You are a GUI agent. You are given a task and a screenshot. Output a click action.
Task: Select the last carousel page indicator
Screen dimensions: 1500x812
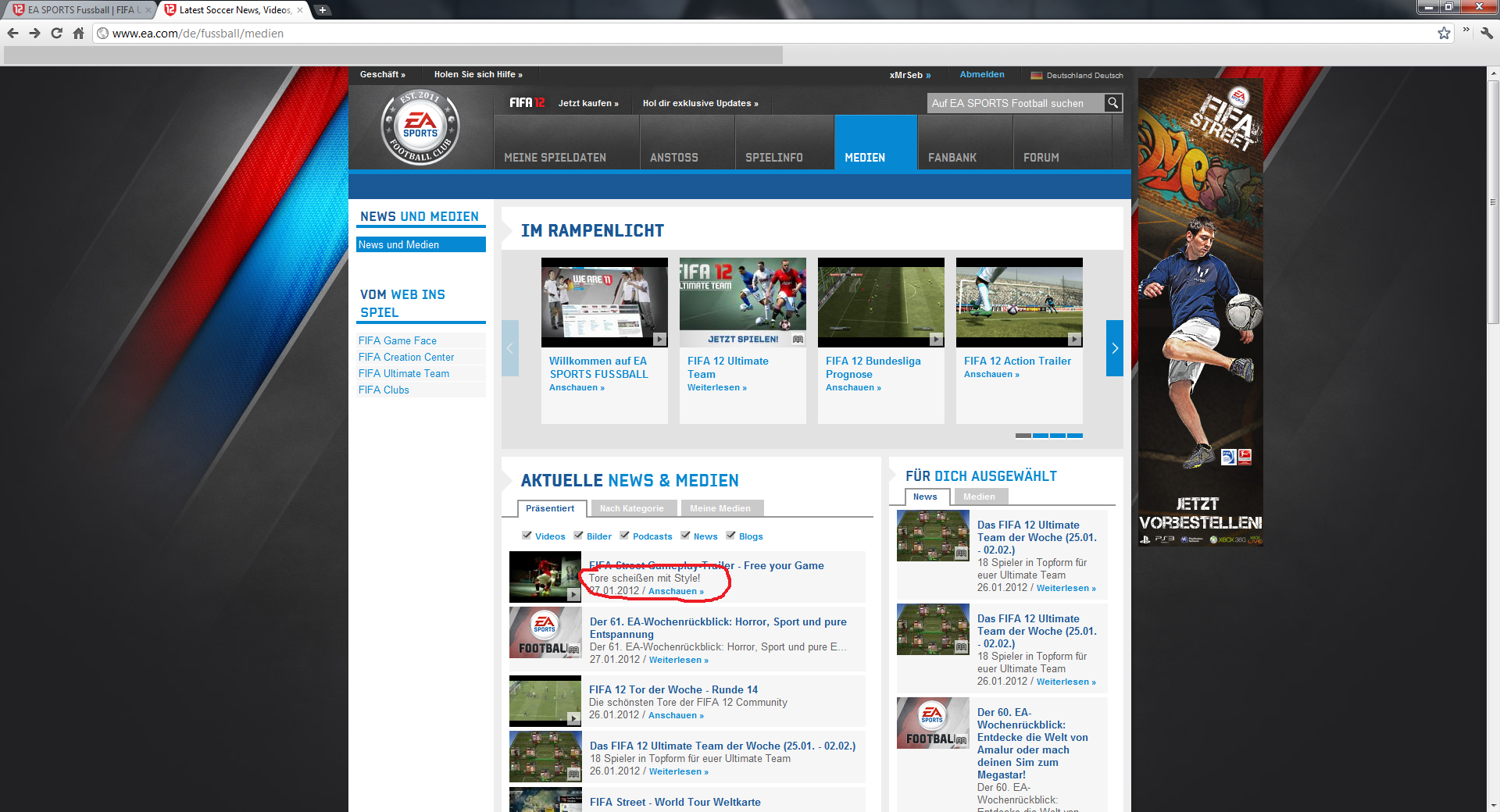coord(1075,436)
